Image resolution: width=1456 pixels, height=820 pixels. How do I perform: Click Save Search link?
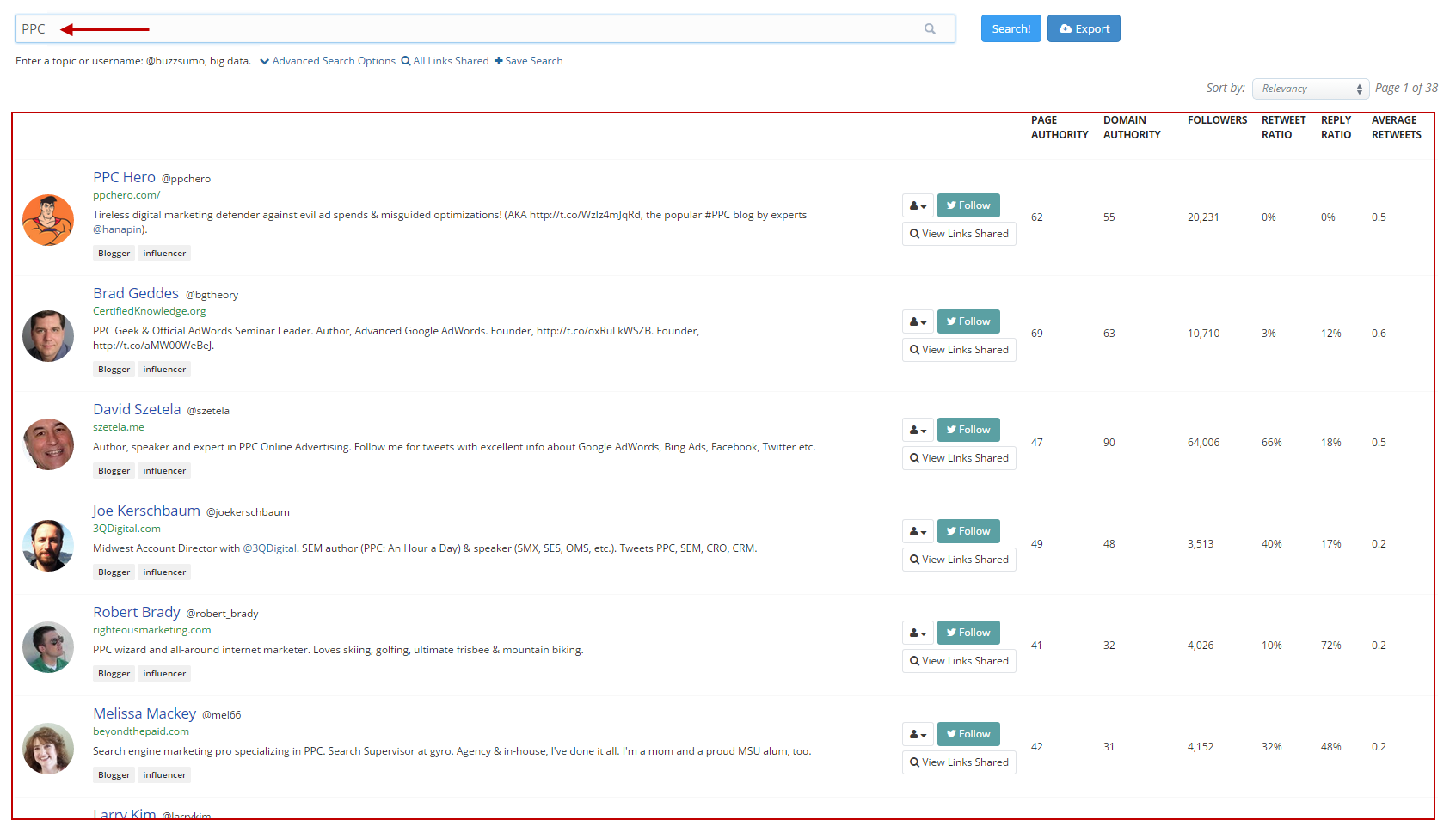[528, 61]
